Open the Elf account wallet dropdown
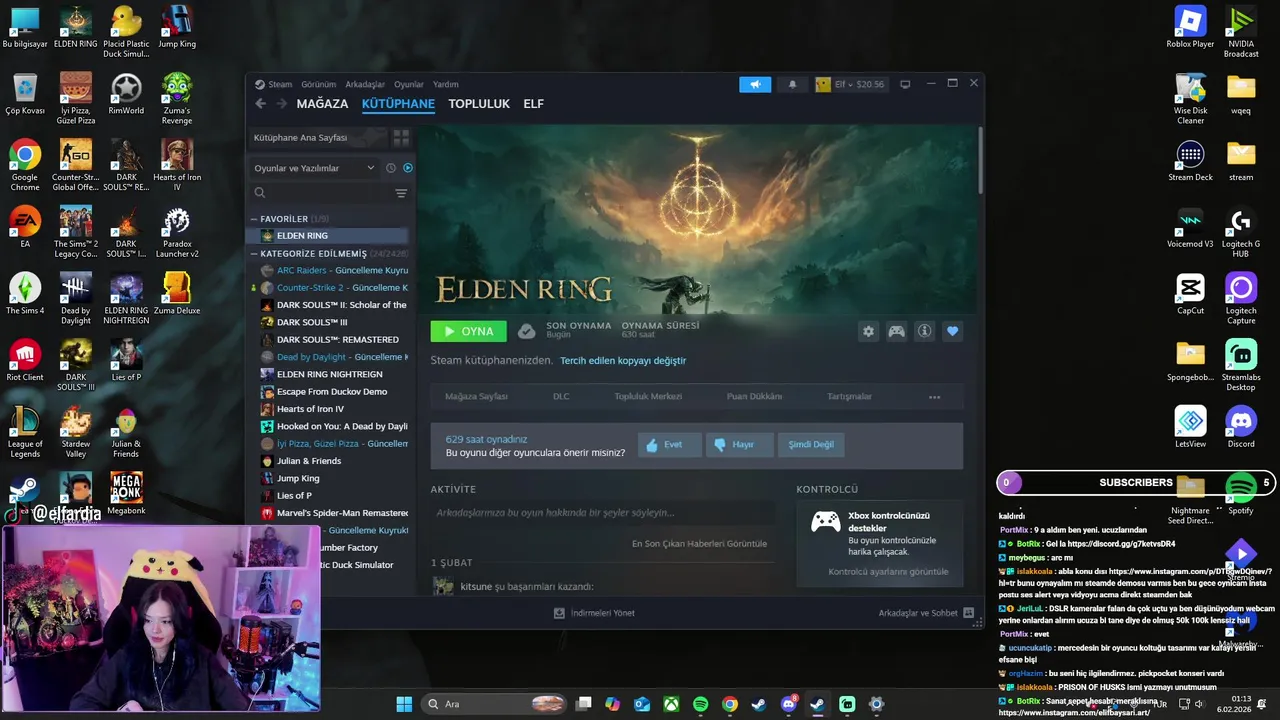1280x720 pixels. pyautogui.click(x=851, y=84)
